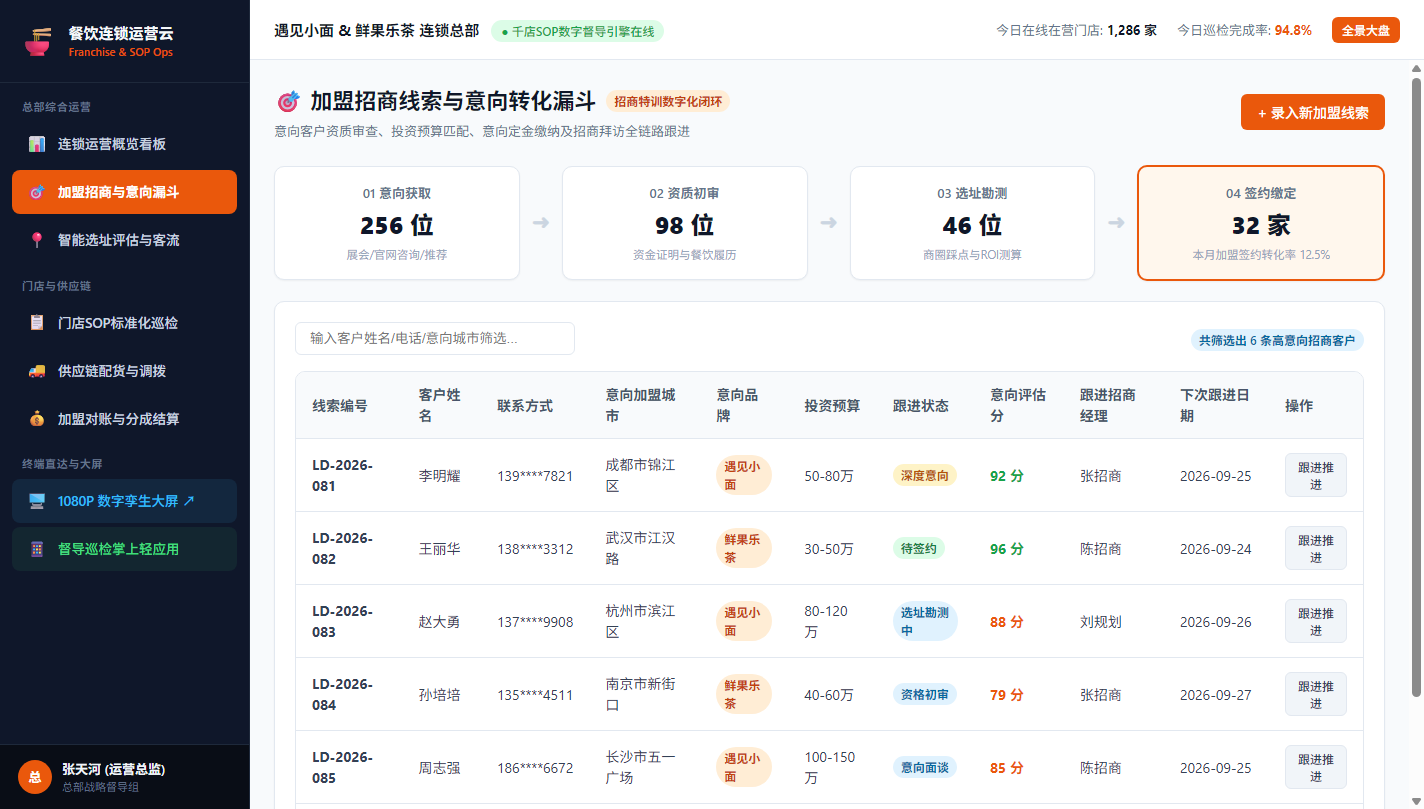The height and width of the screenshot is (809, 1424).
Task: Select the 02 资质初审 funnel card
Action: [685, 223]
